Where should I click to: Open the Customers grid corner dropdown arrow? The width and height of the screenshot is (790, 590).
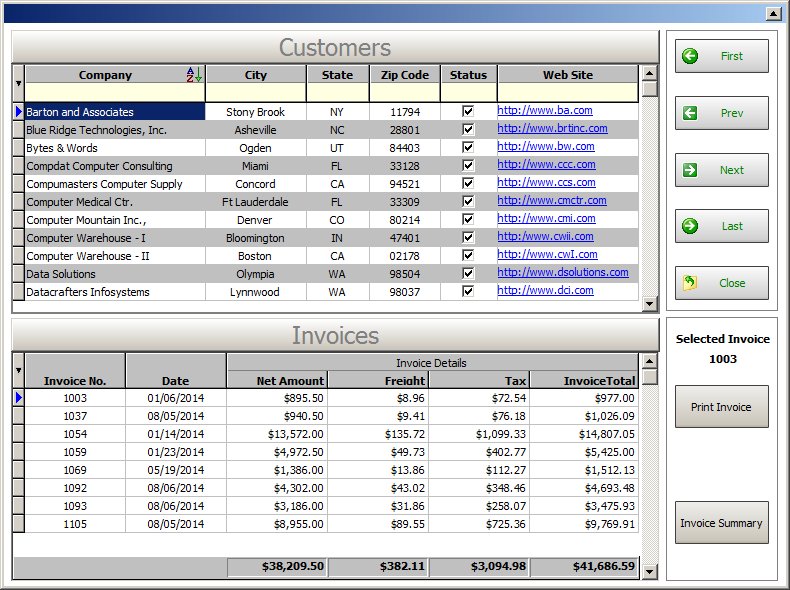(18, 83)
